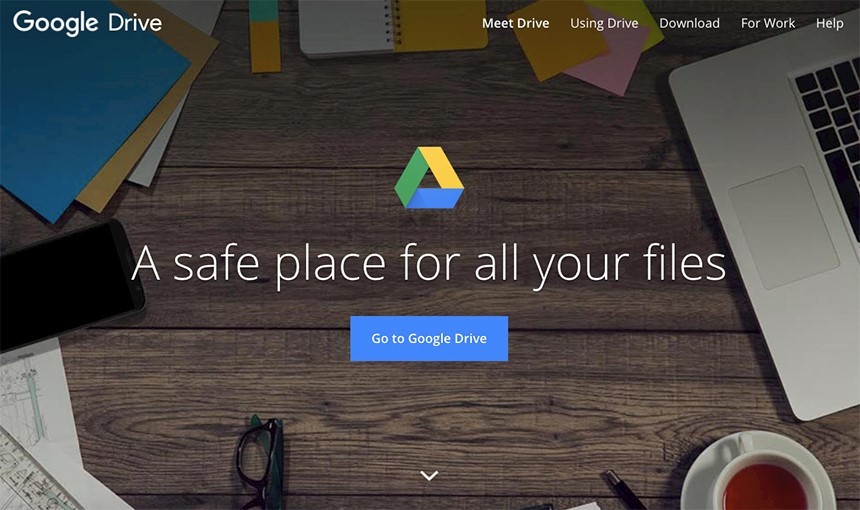Click the down chevron at the bottom of the page

point(429,475)
